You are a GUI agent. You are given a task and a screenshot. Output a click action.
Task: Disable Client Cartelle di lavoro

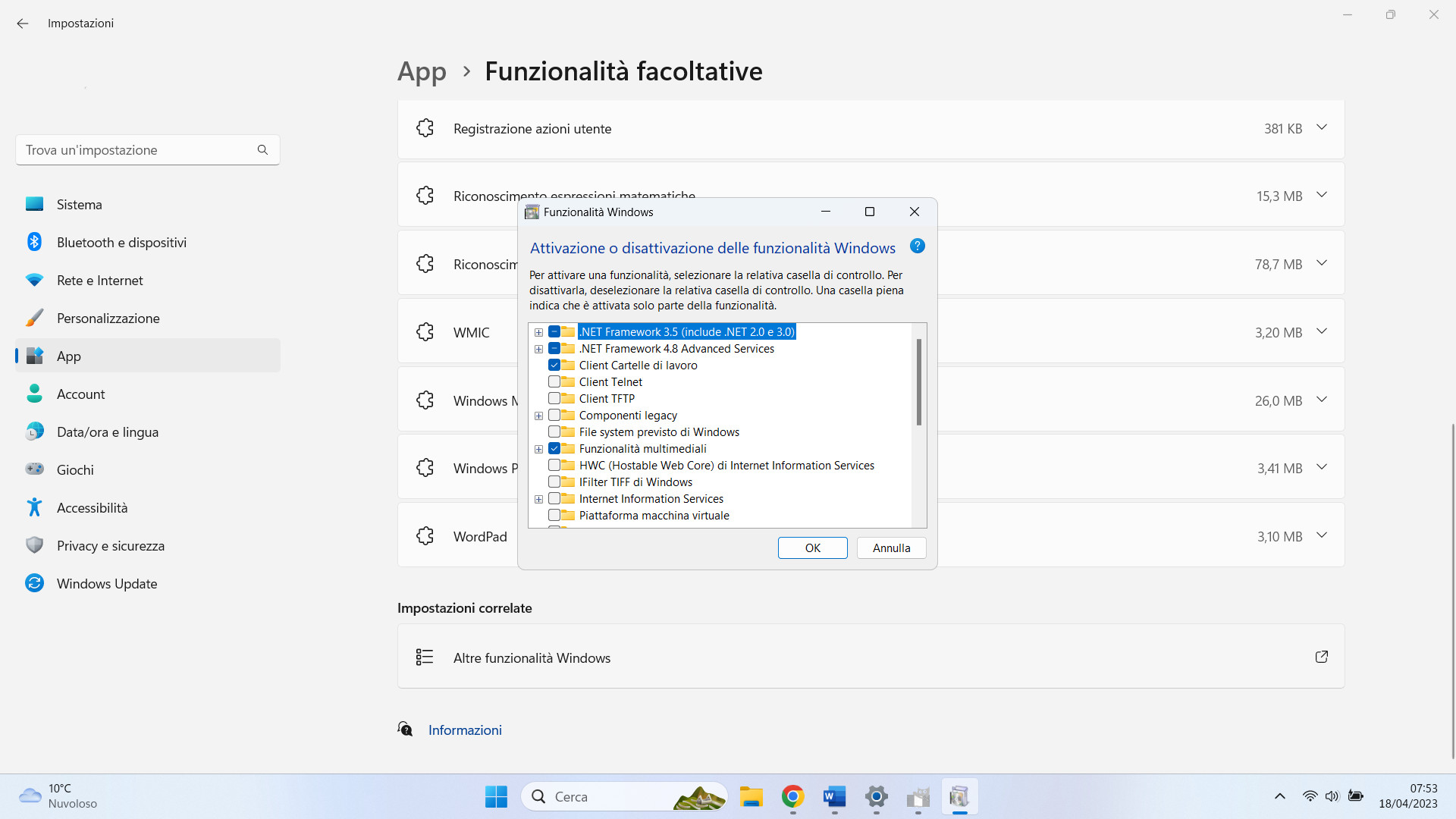point(554,365)
